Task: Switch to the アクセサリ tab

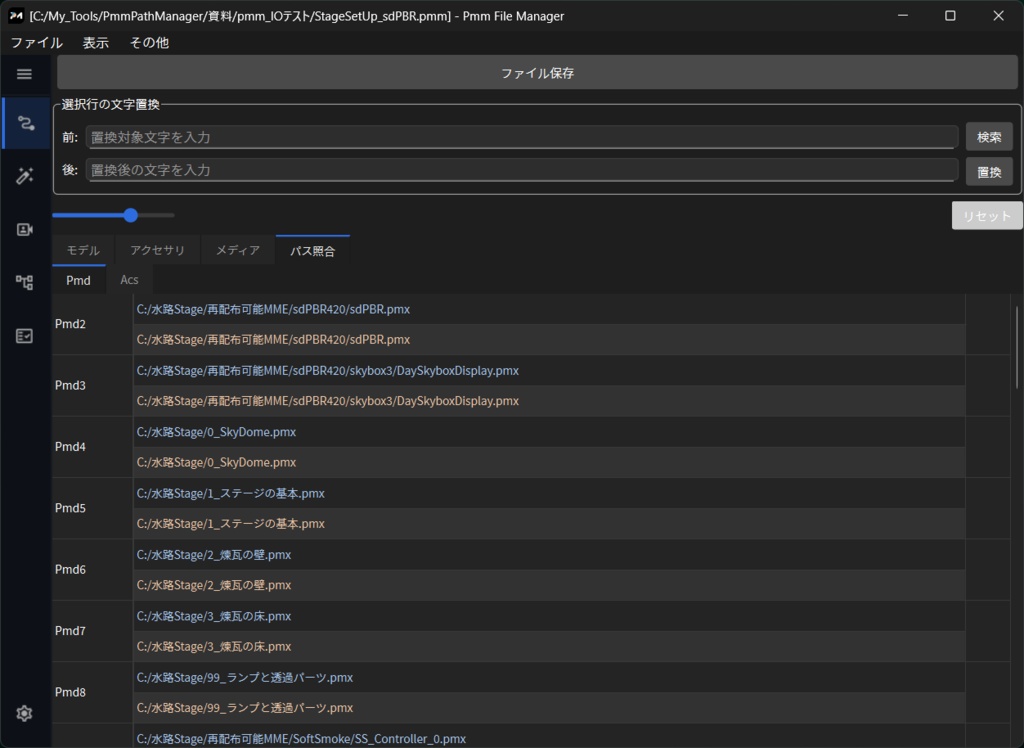Action: (x=158, y=250)
